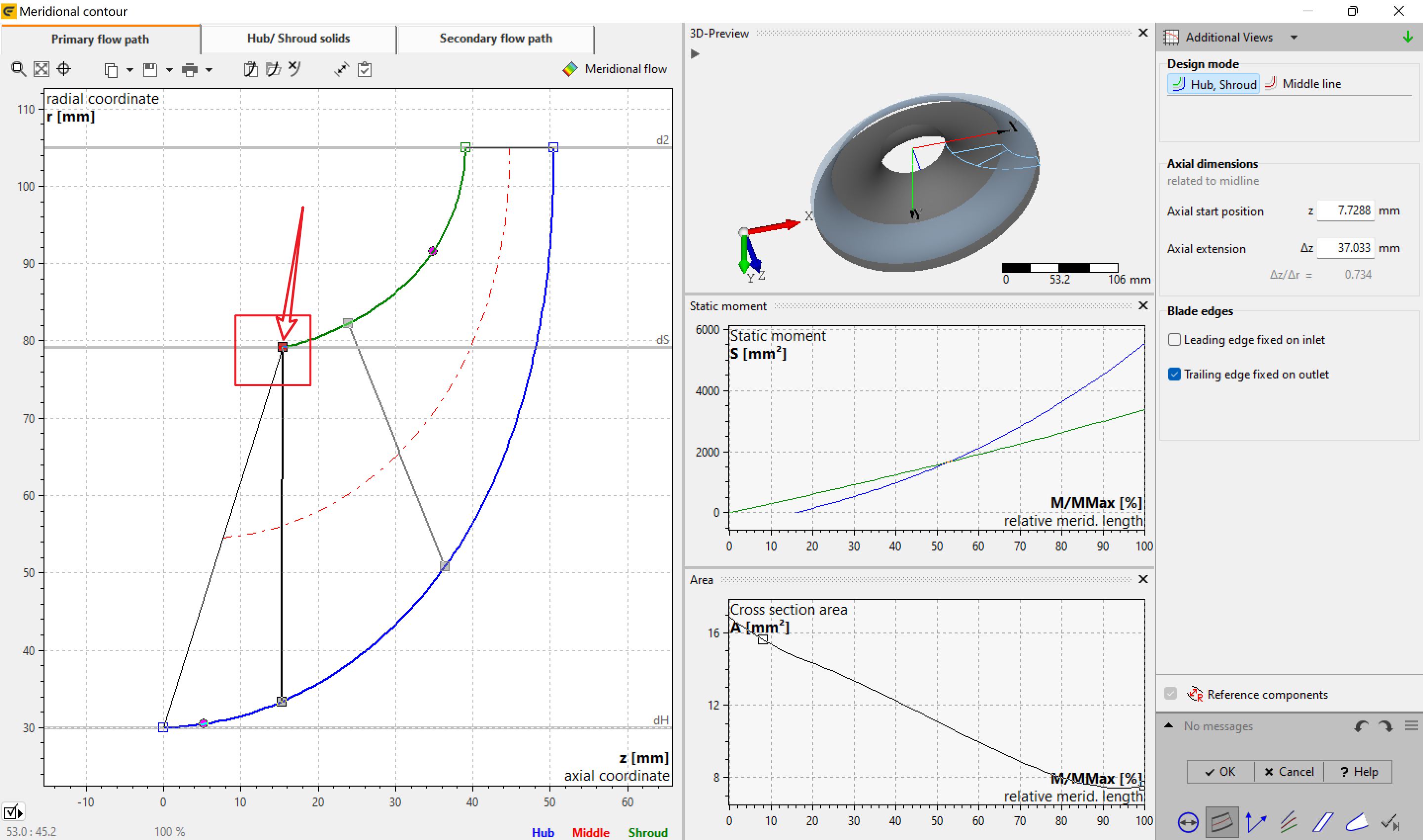Open the main dimensions circle icon
The height and width of the screenshot is (840, 1423).
pos(1187,822)
